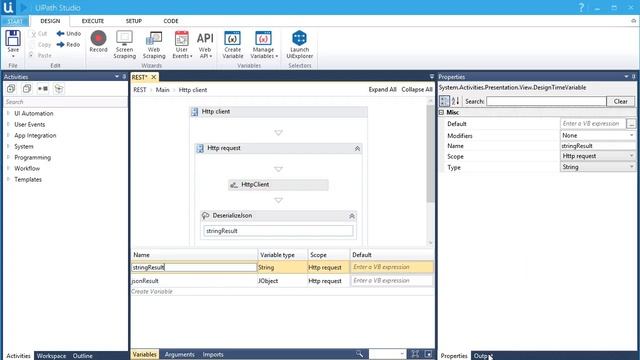Click the designer search magnifier icon
The width and height of the screenshot is (640, 360).
pyautogui.click(x=359, y=354)
